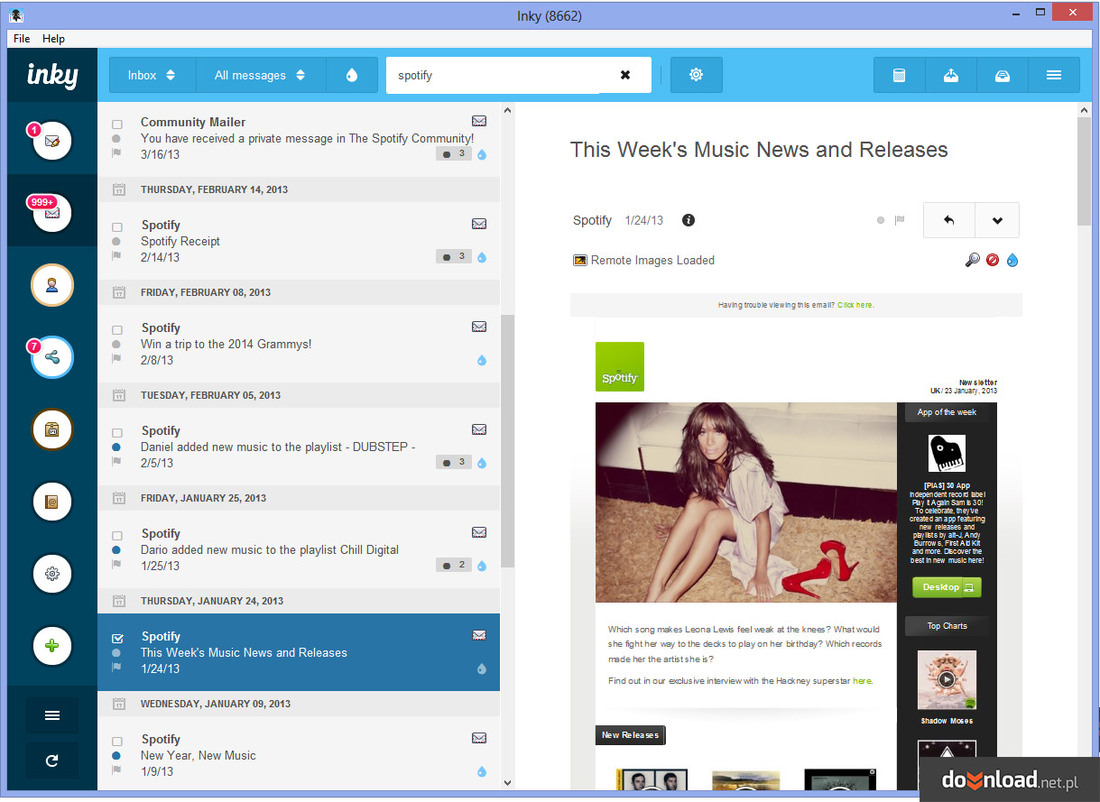Expand the Spotify Receipt thread count badge

click(x=454, y=257)
